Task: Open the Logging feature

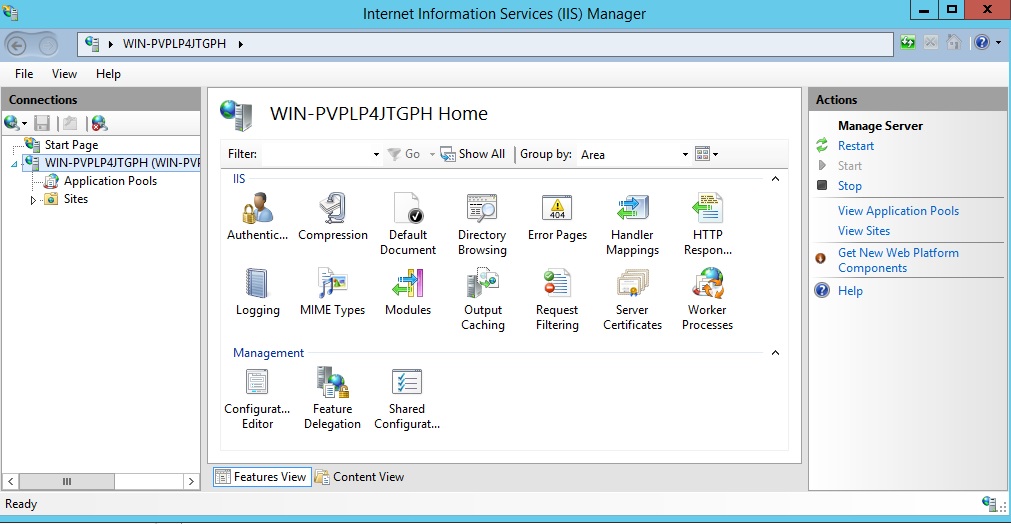Action: [257, 292]
